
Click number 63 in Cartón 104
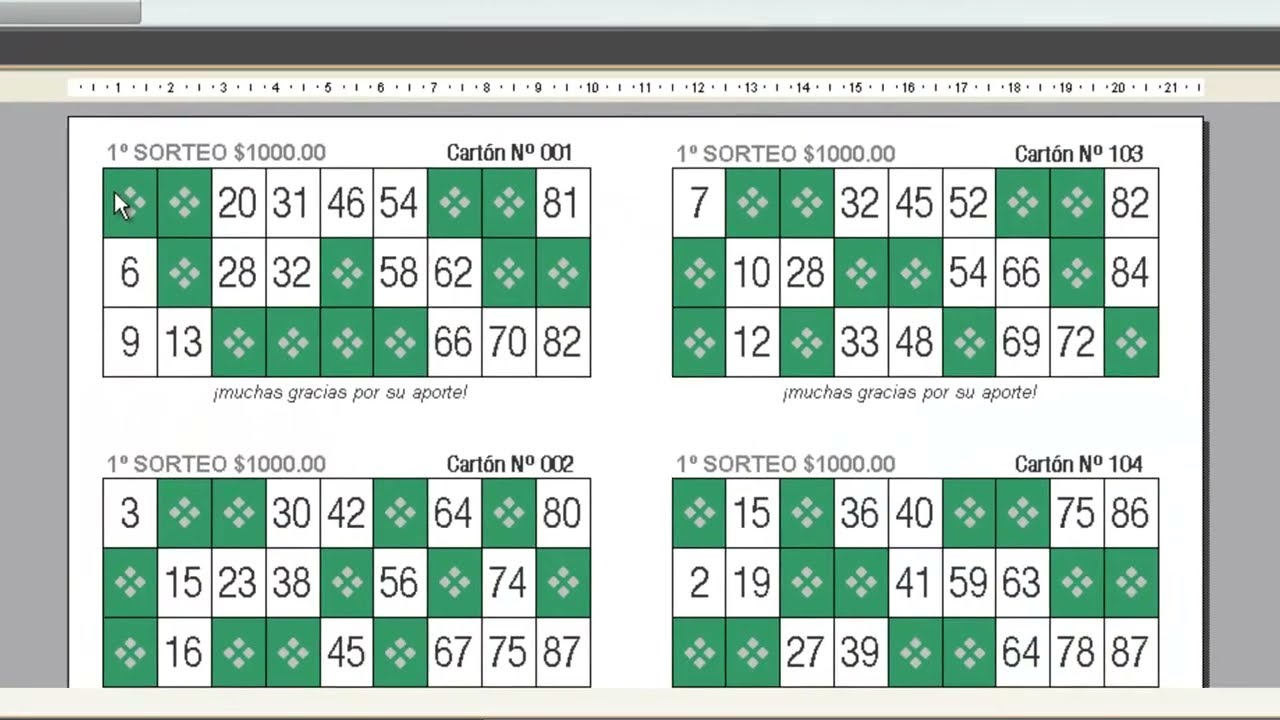(x=1023, y=582)
